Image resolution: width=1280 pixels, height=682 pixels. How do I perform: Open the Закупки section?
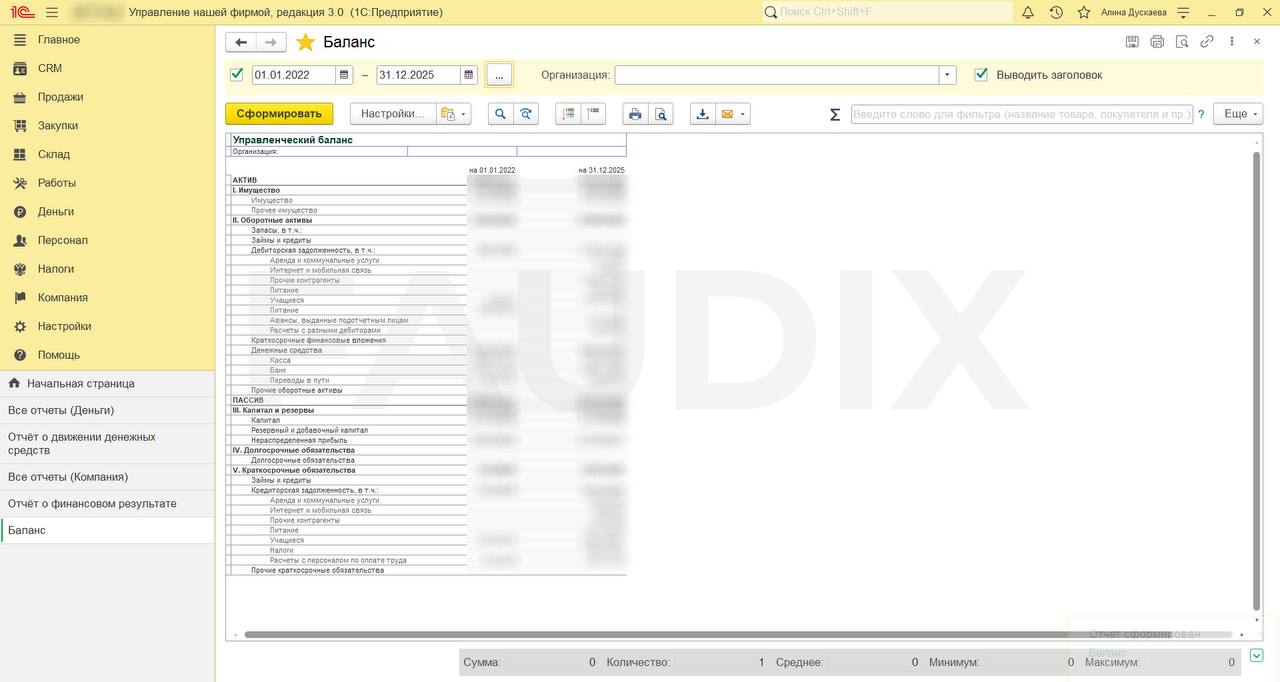click(x=107, y=126)
